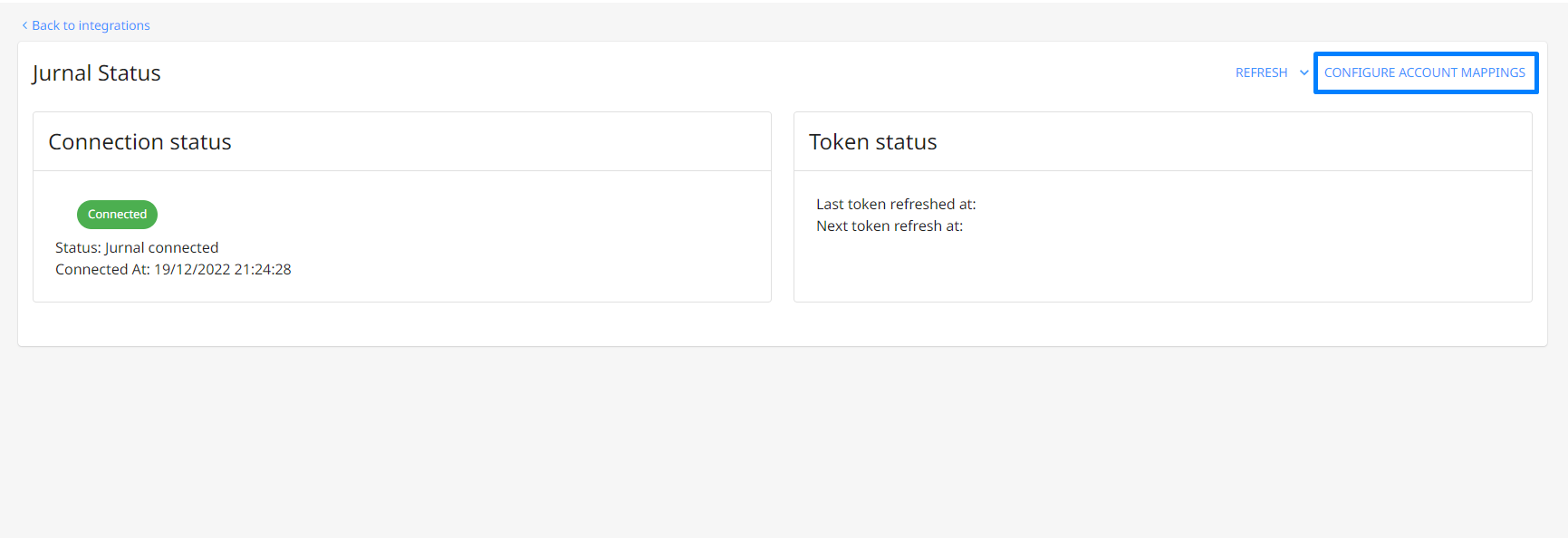This screenshot has width=1568, height=538.
Task: Expand the dropdown chevron next to REFRESH
Action: pos(1304,72)
